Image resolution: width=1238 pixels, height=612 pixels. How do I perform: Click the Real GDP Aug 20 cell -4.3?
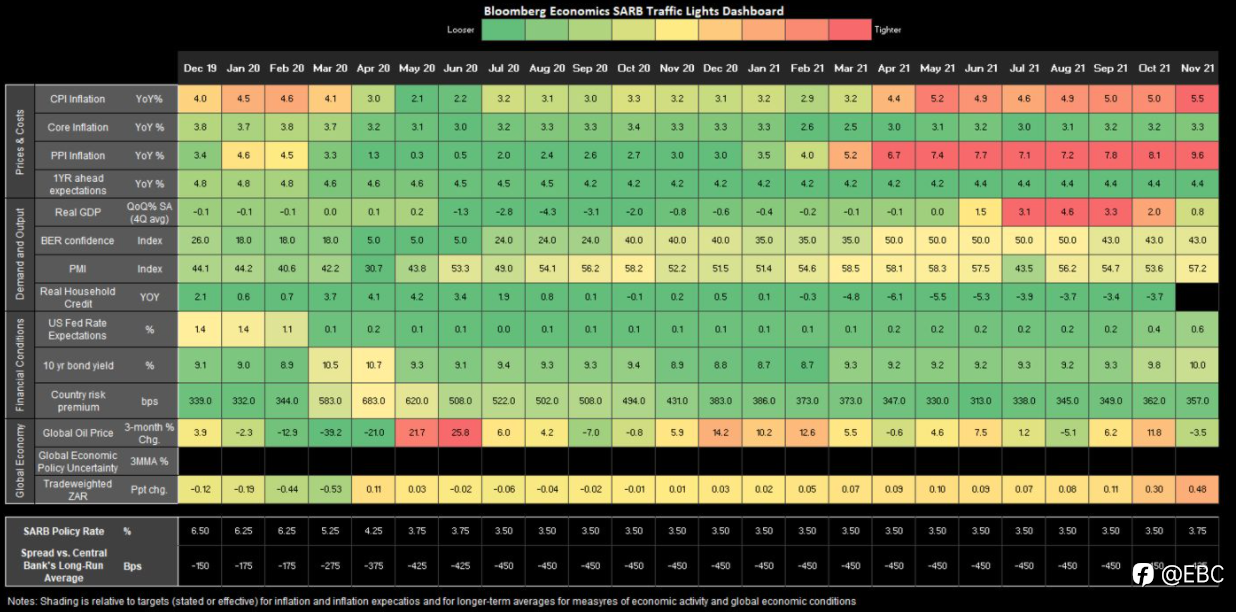click(x=547, y=211)
